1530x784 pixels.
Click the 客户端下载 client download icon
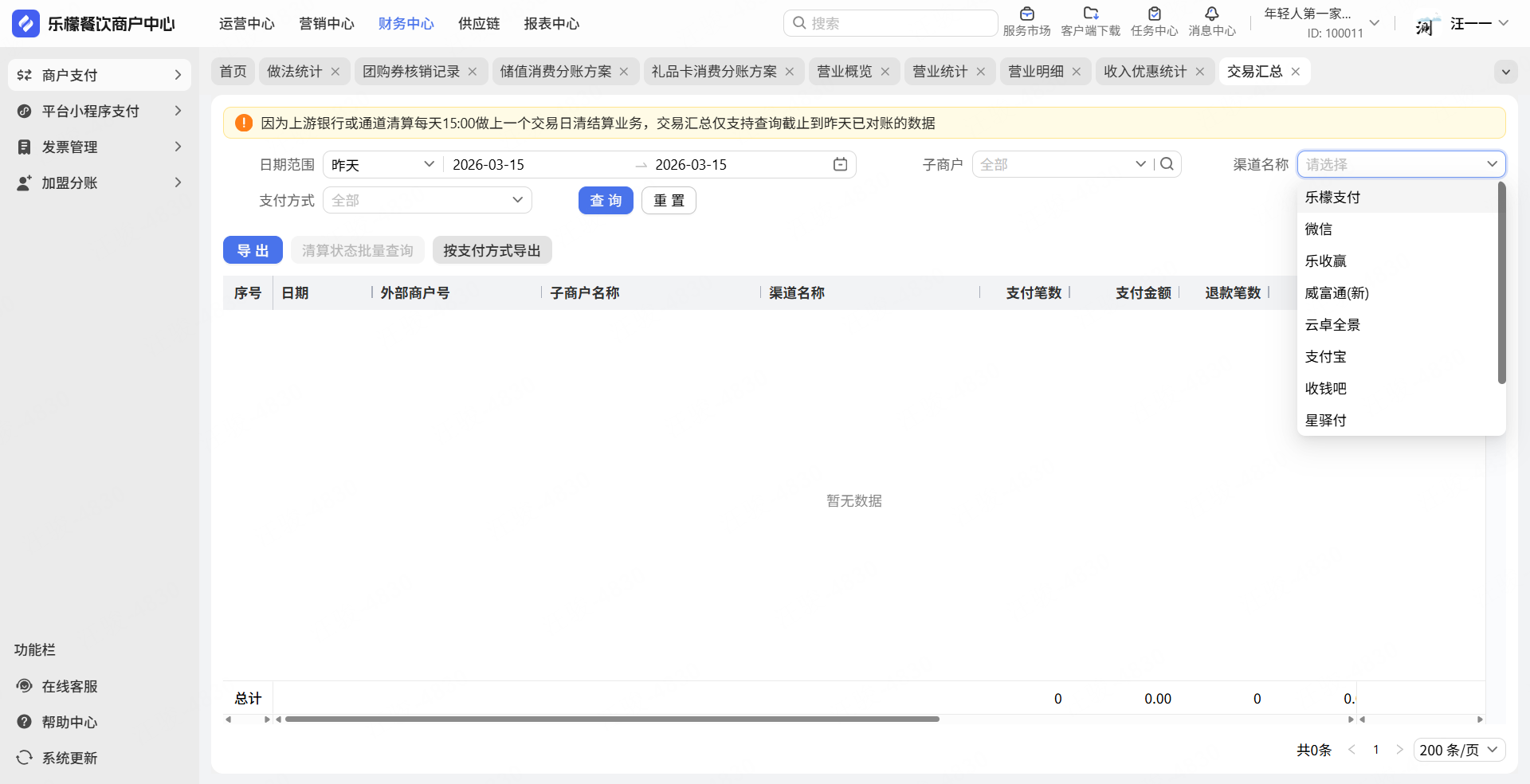tap(1090, 14)
